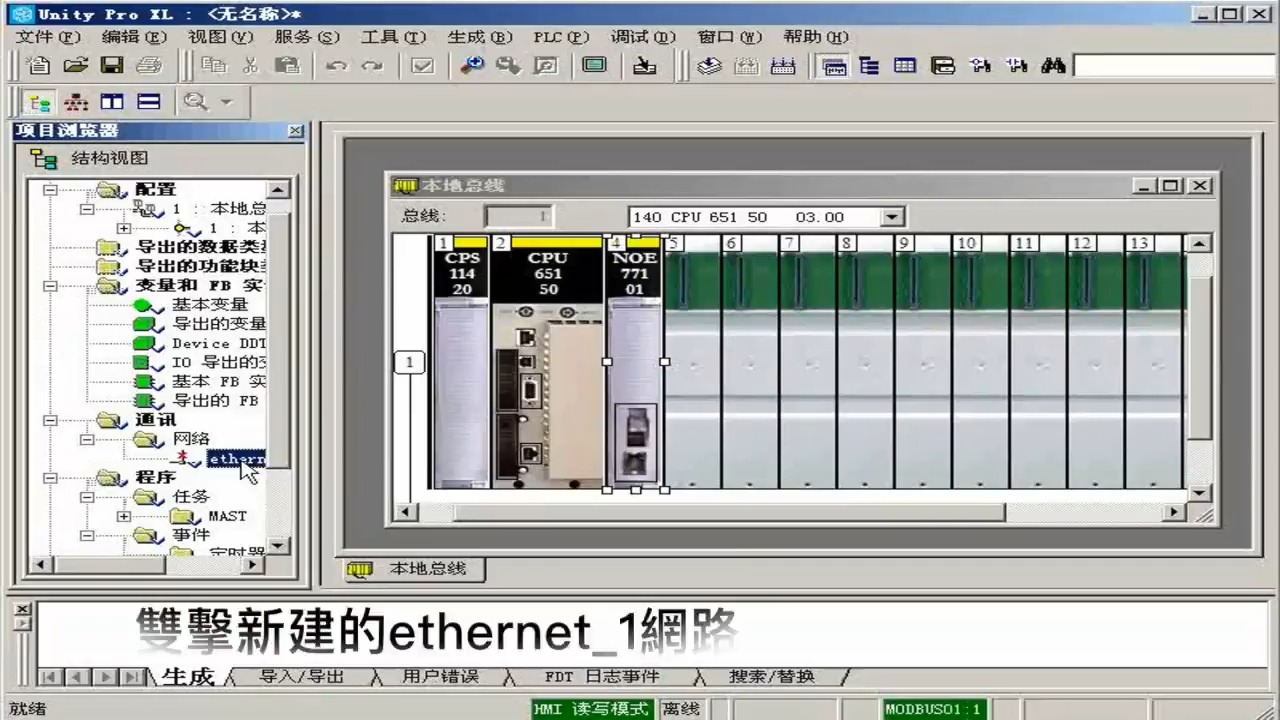Screen dimensions: 1280x720
Task: Open an existing project
Action: pos(76,64)
